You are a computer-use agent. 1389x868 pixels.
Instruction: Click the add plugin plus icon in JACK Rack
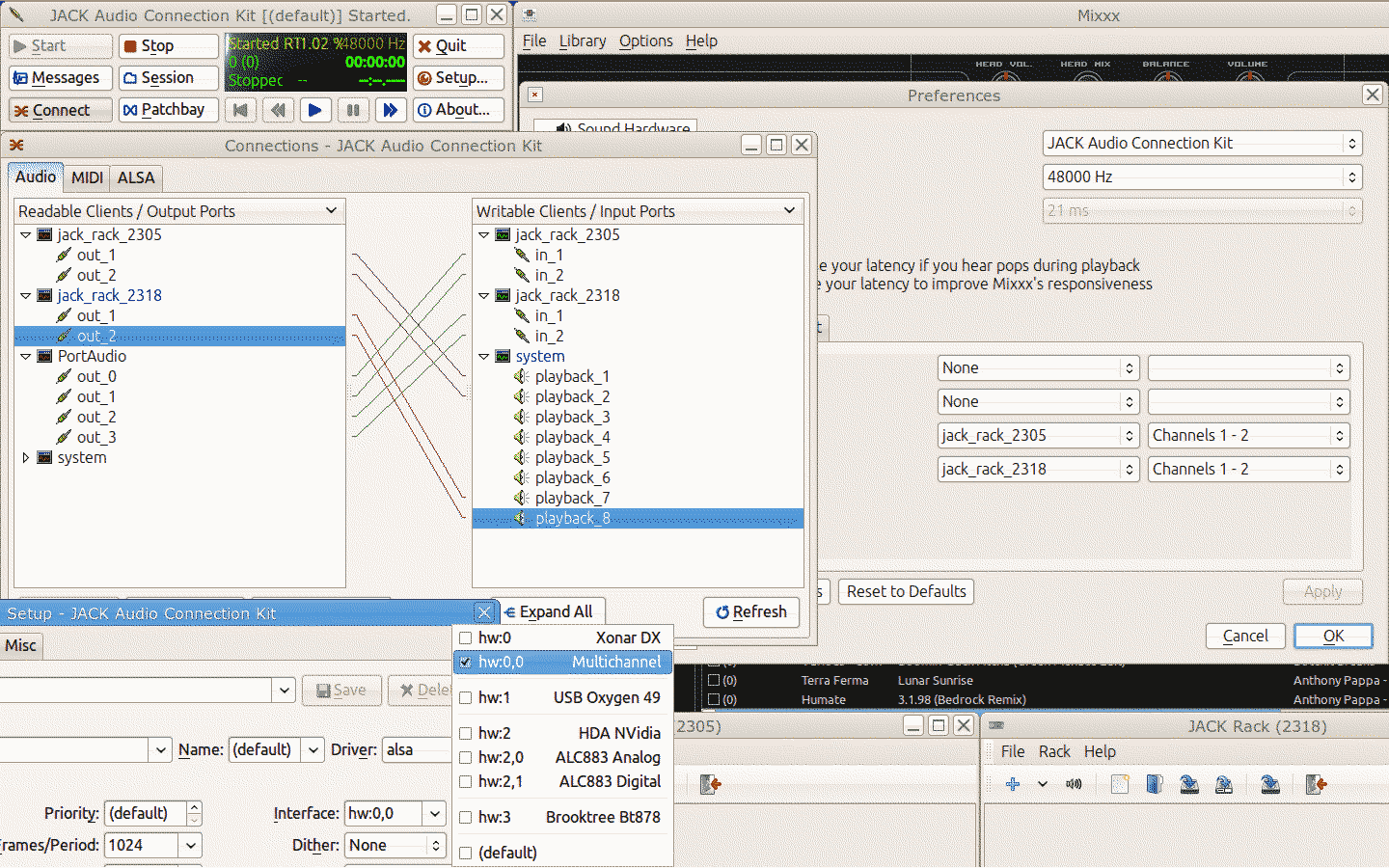pos(1012,784)
